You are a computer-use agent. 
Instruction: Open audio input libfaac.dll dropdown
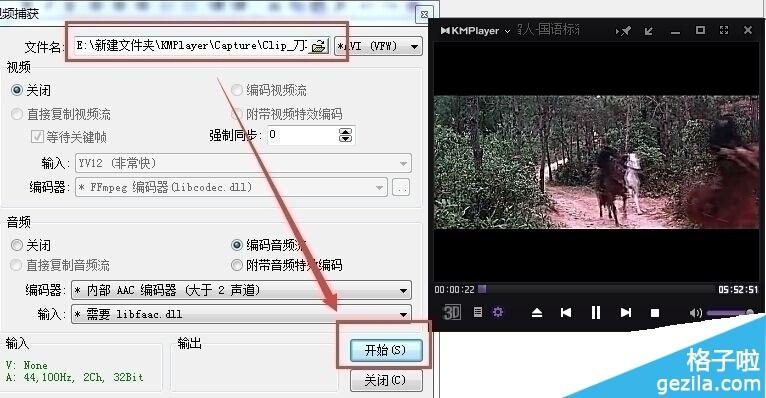241,314
